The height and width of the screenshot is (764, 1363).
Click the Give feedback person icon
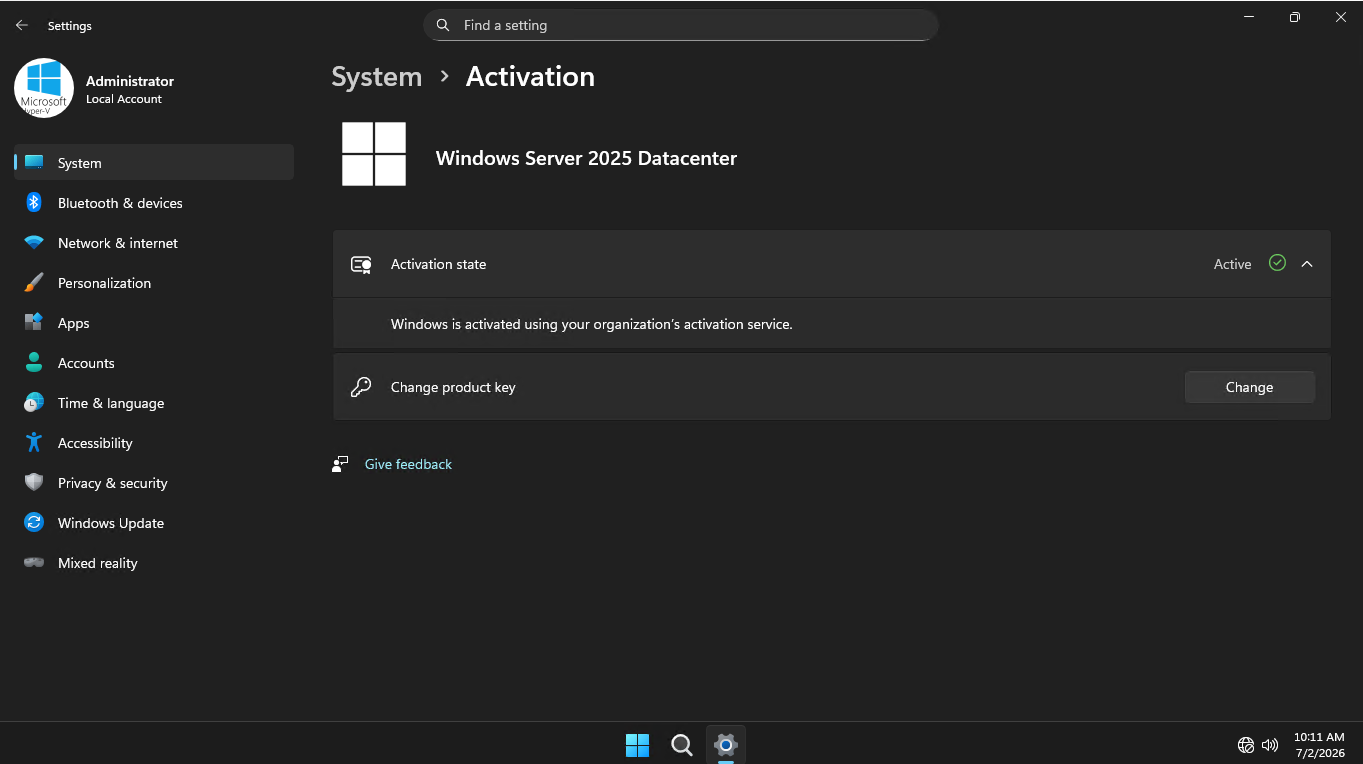(340, 464)
